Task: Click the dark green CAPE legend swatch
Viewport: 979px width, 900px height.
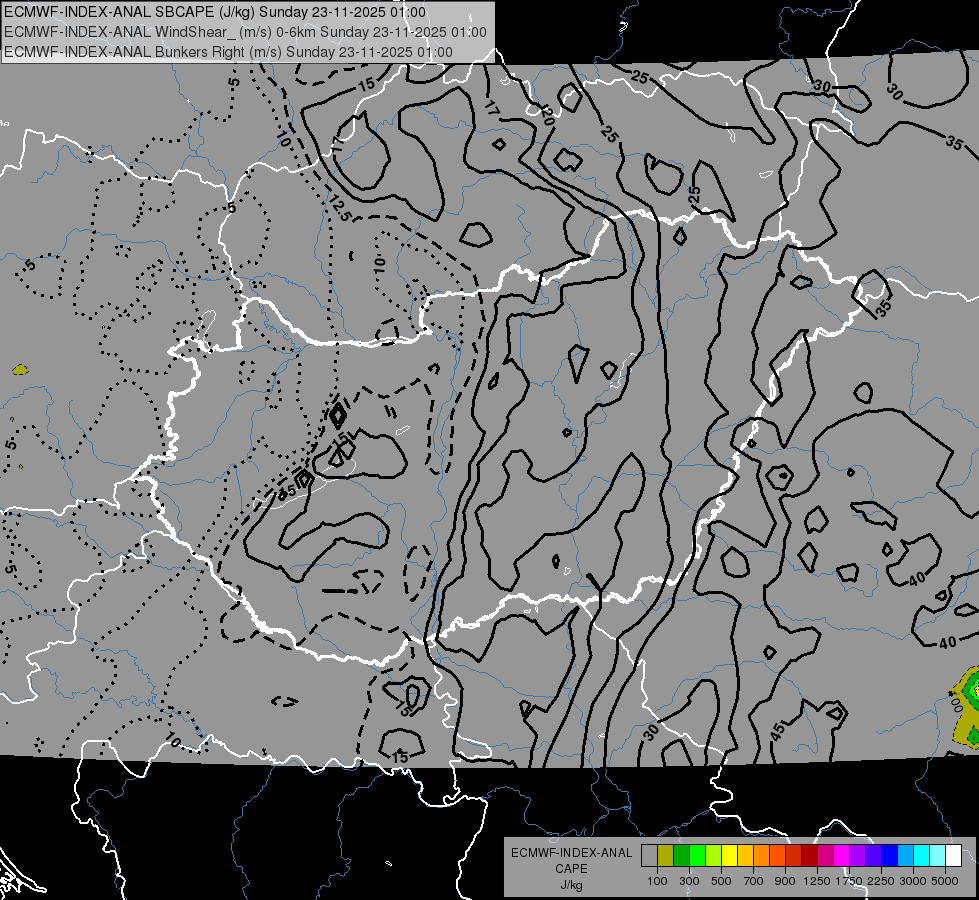Action: [681, 855]
